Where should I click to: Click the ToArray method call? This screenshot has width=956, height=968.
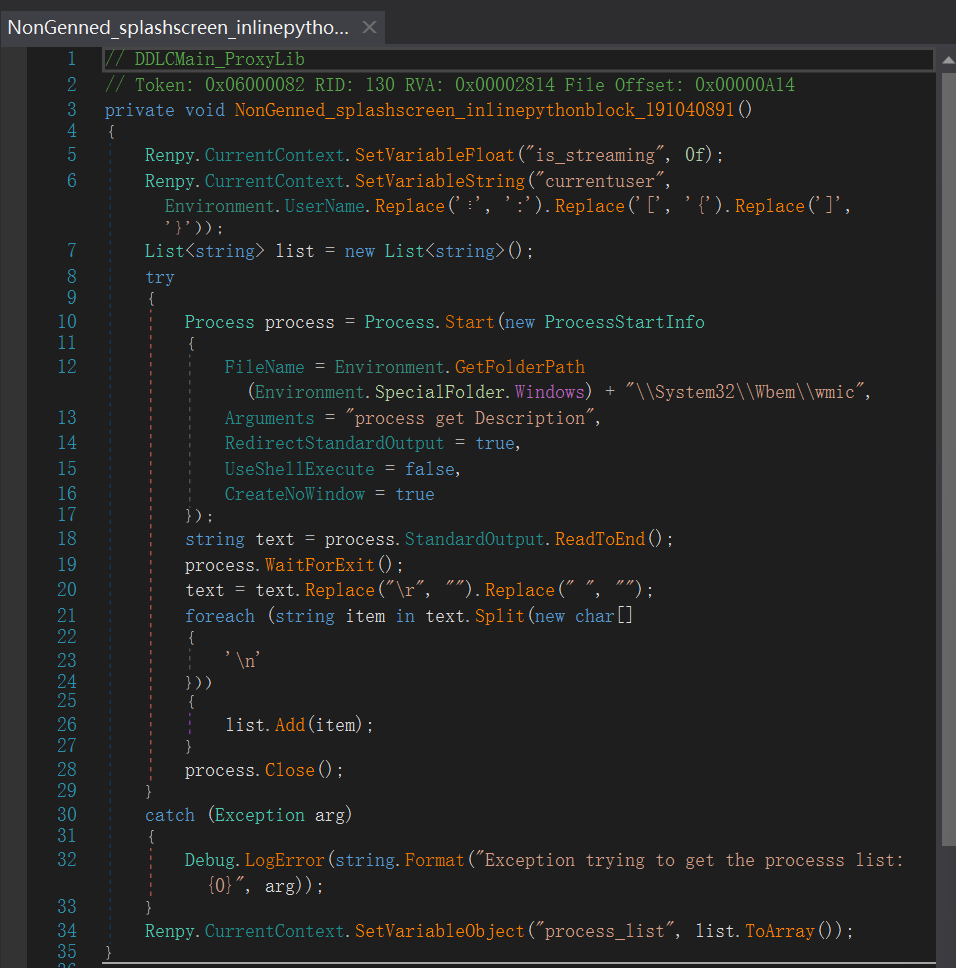point(780,931)
